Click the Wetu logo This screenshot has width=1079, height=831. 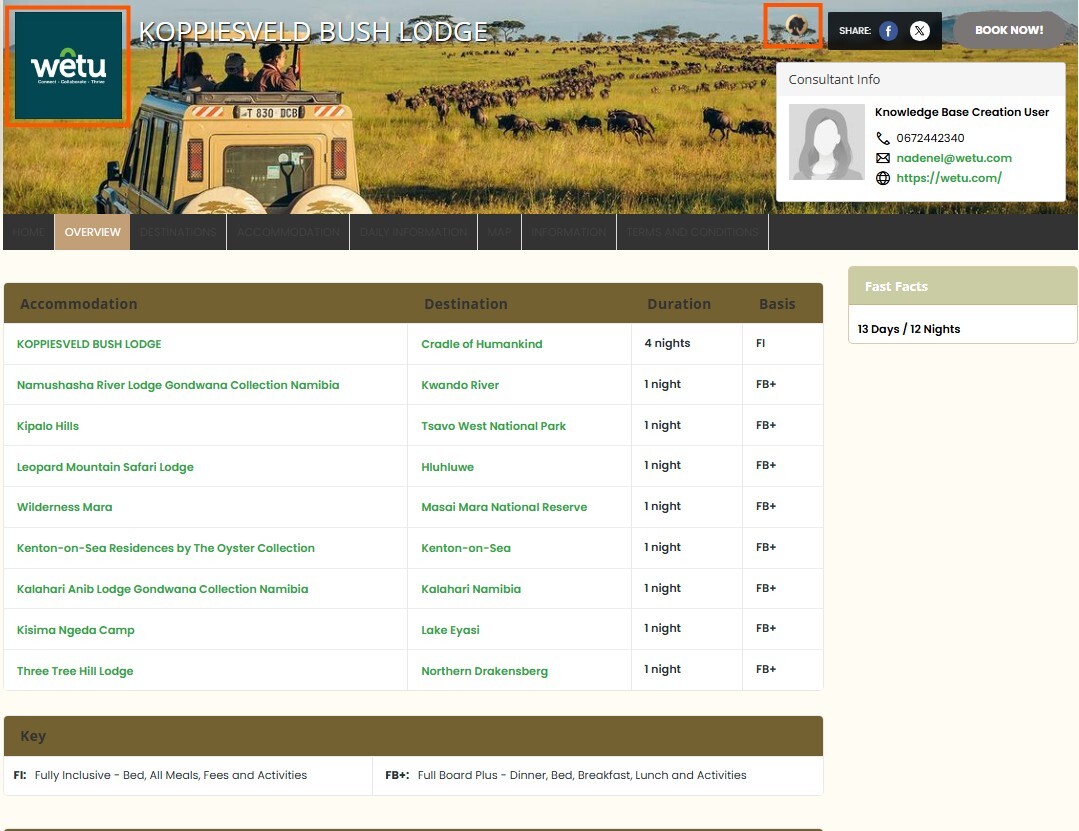click(x=67, y=66)
